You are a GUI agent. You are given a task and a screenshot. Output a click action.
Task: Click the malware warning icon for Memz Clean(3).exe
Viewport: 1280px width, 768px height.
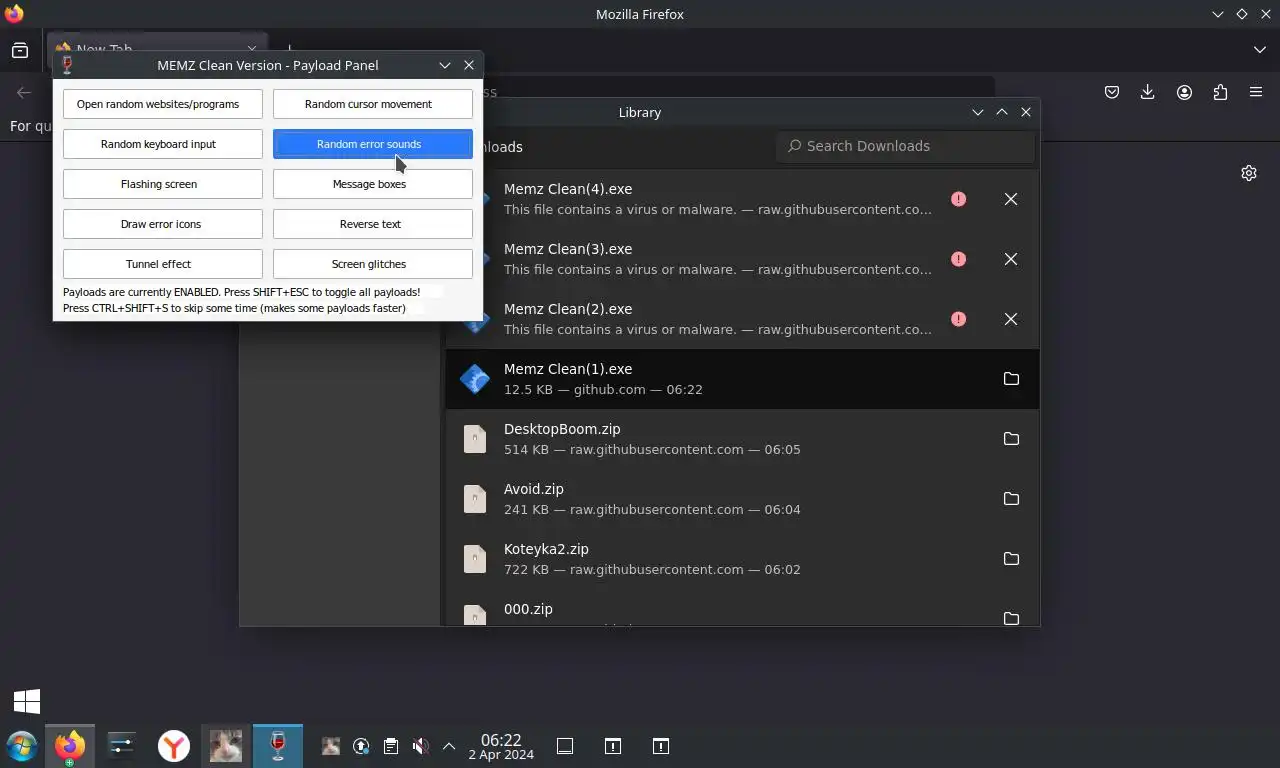tap(958, 259)
